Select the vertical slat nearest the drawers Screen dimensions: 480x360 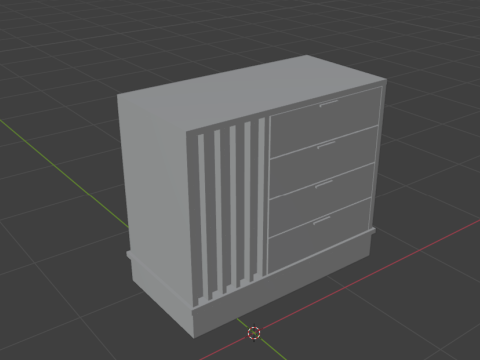click(262, 197)
